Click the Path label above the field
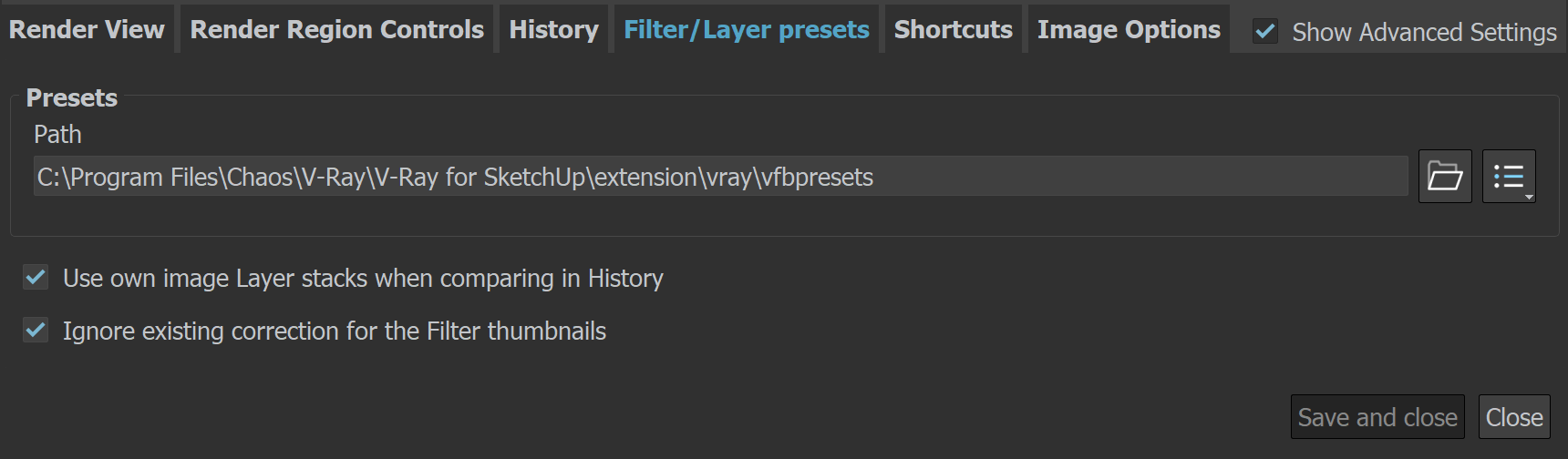 click(57, 135)
